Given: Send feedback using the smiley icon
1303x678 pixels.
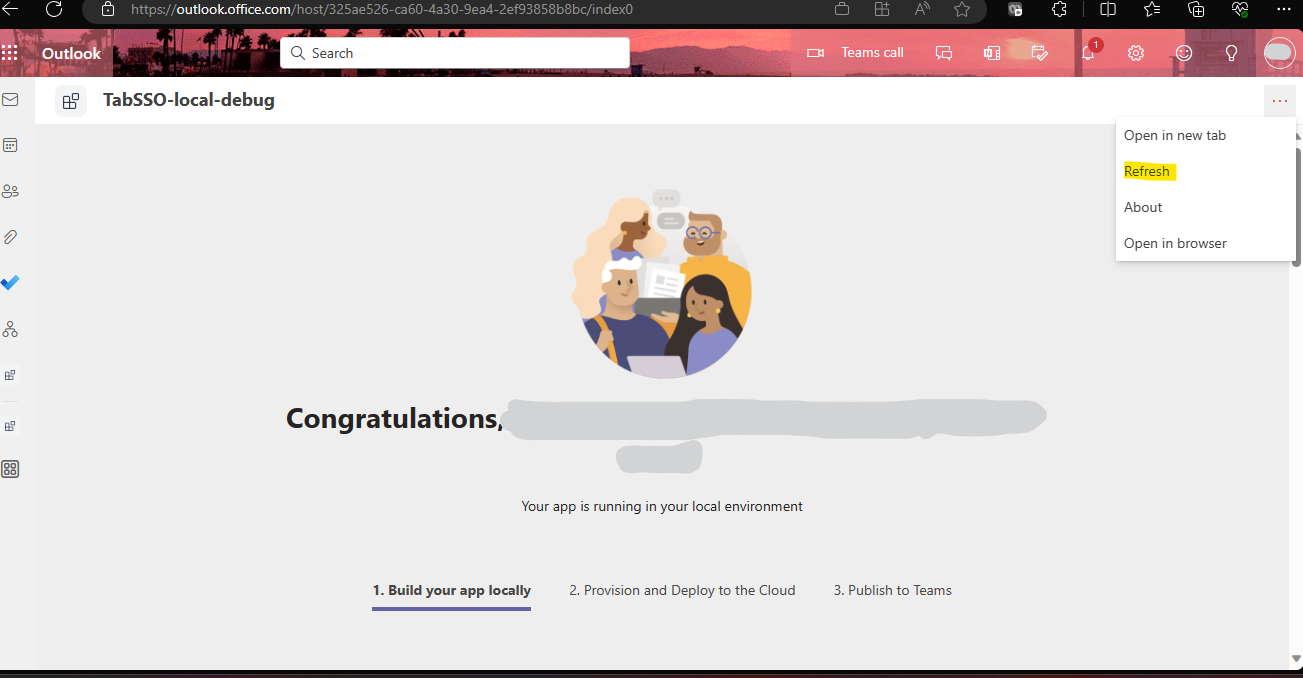Looking at the screenshot, I should (x=1183, y=52).
